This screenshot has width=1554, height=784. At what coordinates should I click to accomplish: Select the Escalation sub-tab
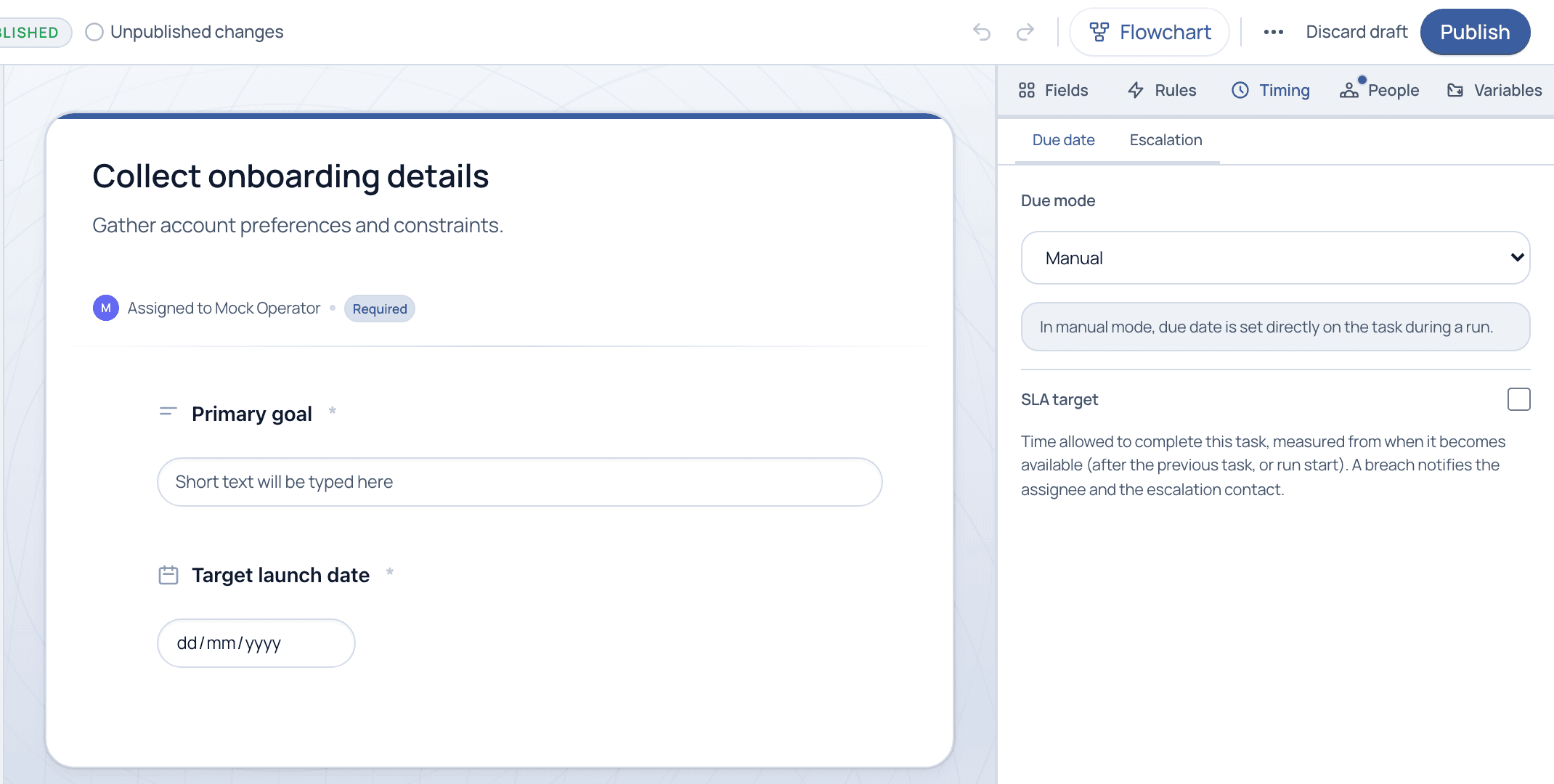point(1165,140)
